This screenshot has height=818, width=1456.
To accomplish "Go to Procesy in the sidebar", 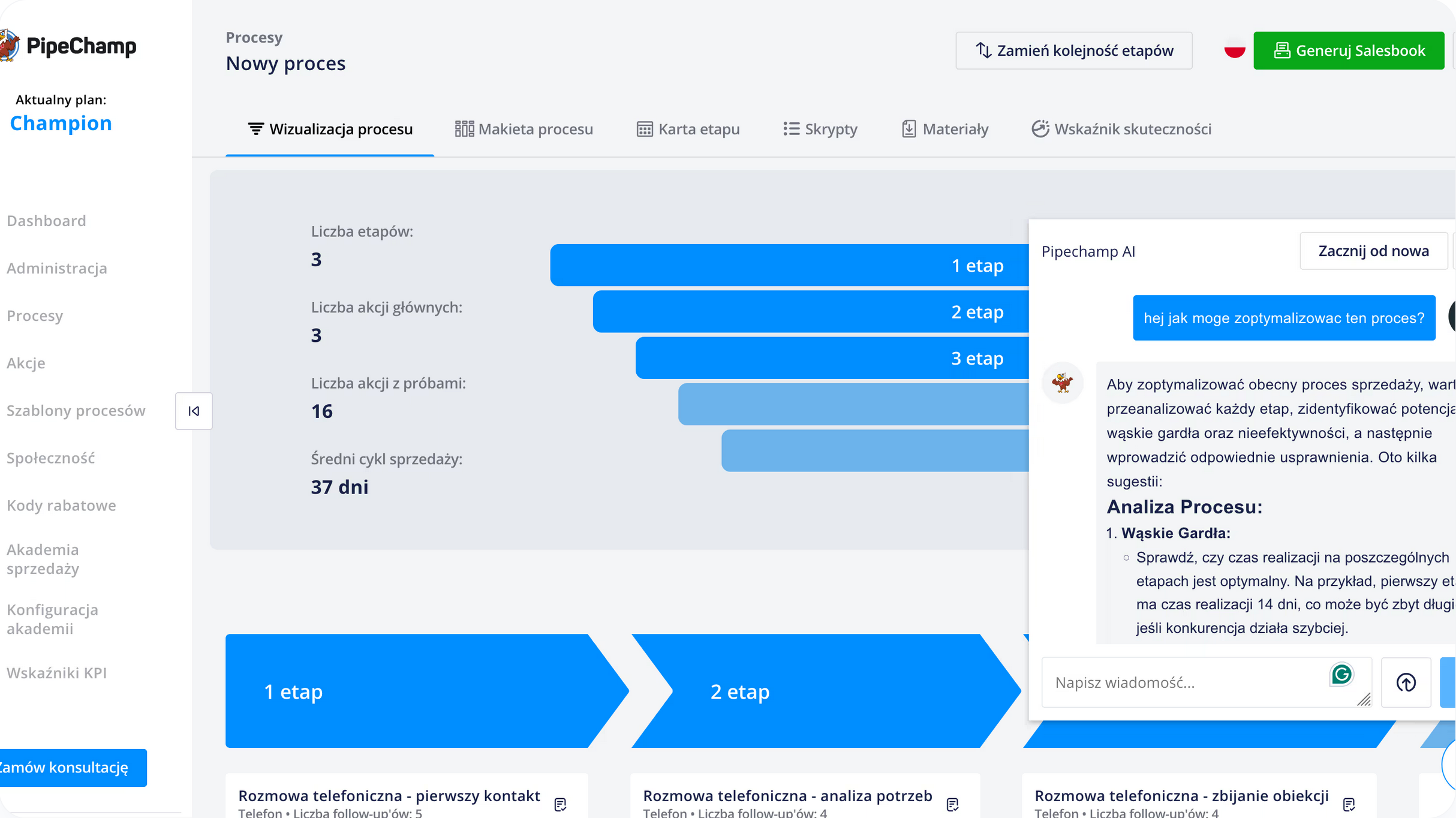I will pyautogui.click(x=35, y=315).
